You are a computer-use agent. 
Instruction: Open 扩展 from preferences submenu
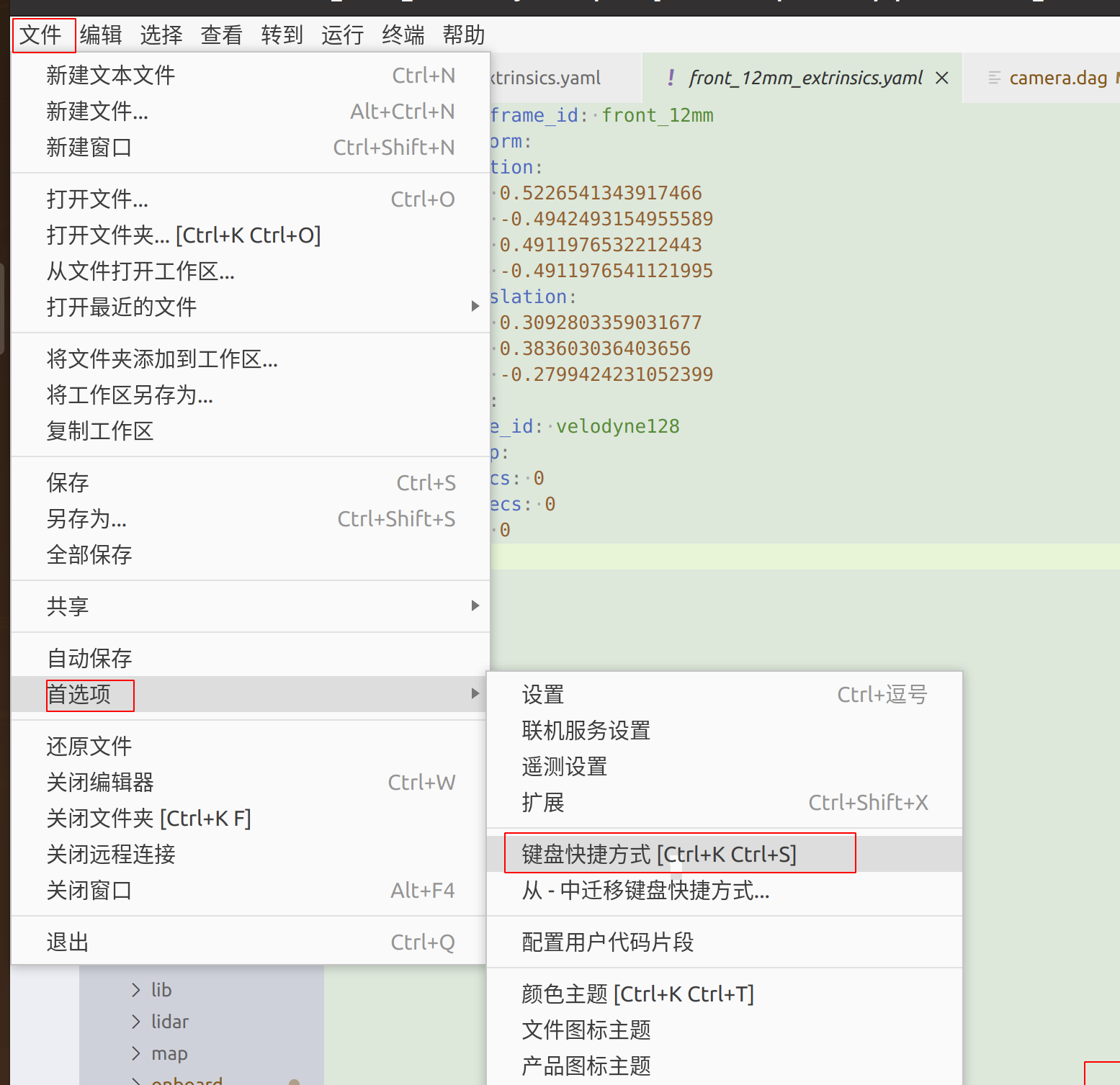pyautogui.click(x=725, y=802)
